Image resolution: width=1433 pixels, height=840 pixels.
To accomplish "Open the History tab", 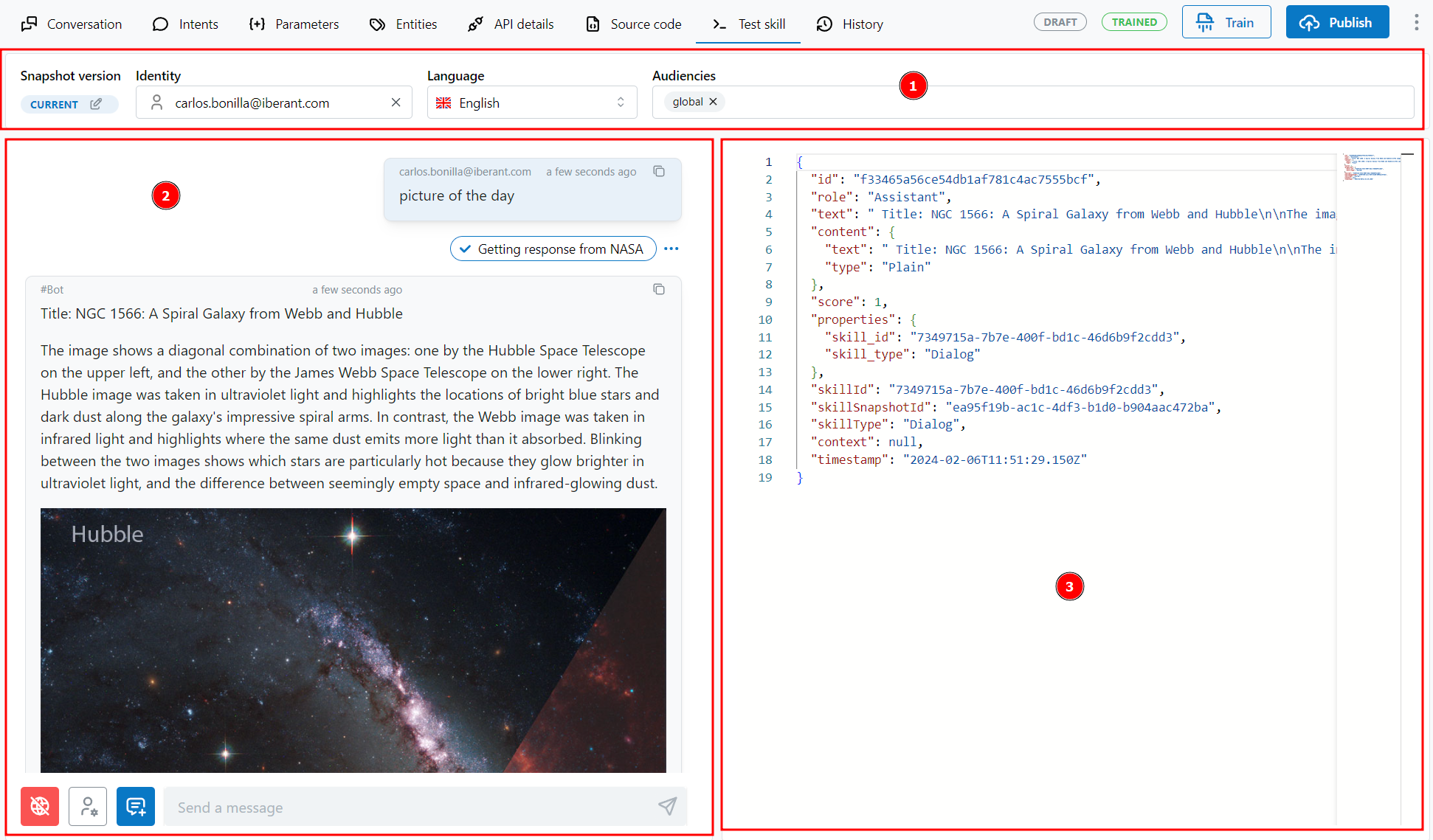I will [x=850, y=24].
